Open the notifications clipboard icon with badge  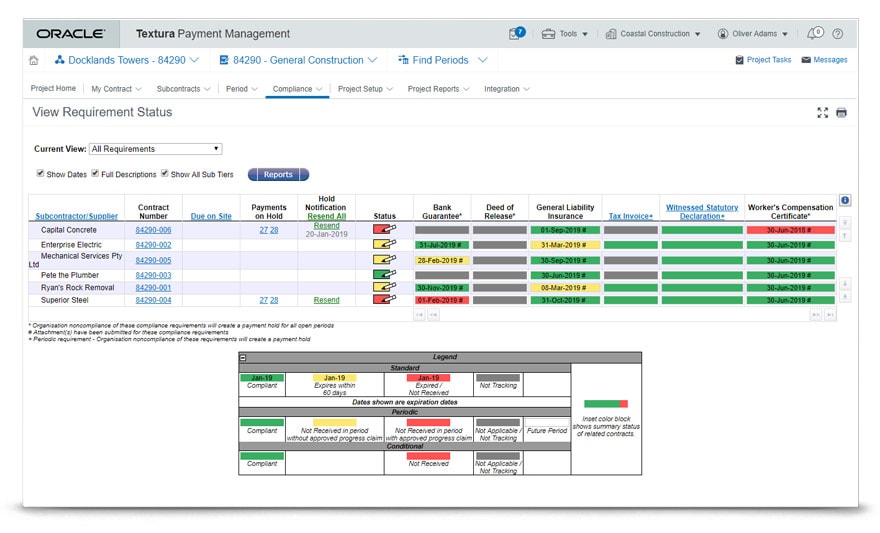coord(516,33)
